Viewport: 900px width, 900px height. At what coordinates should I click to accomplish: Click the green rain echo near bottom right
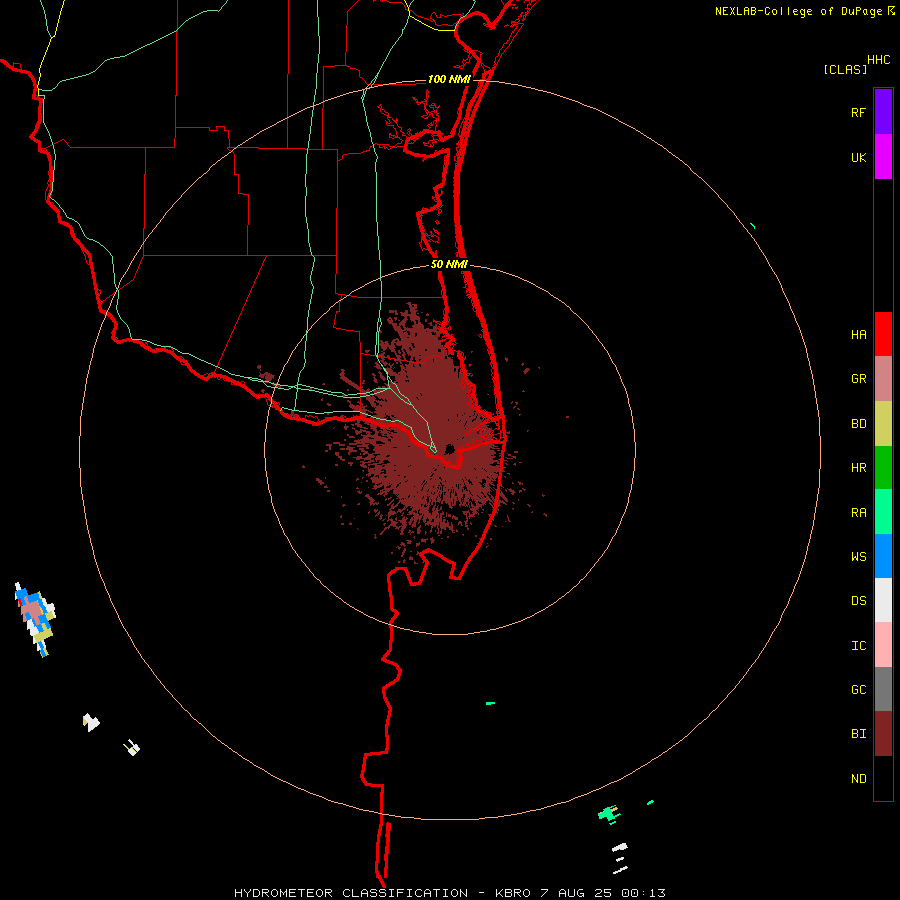610,814
